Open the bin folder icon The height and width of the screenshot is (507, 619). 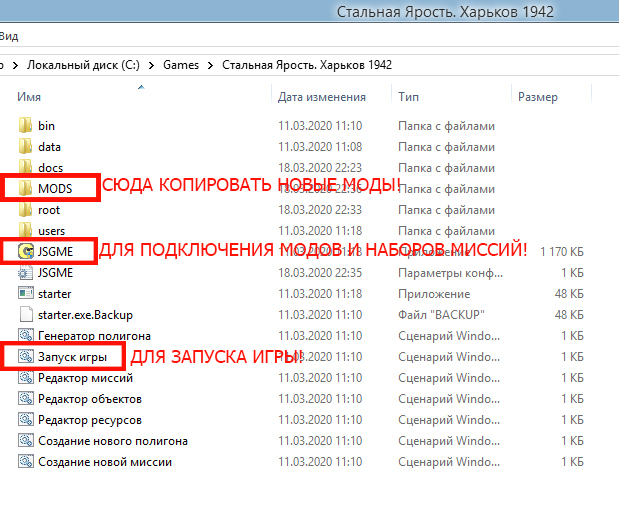pyautogui.click(x=25, y=126)
